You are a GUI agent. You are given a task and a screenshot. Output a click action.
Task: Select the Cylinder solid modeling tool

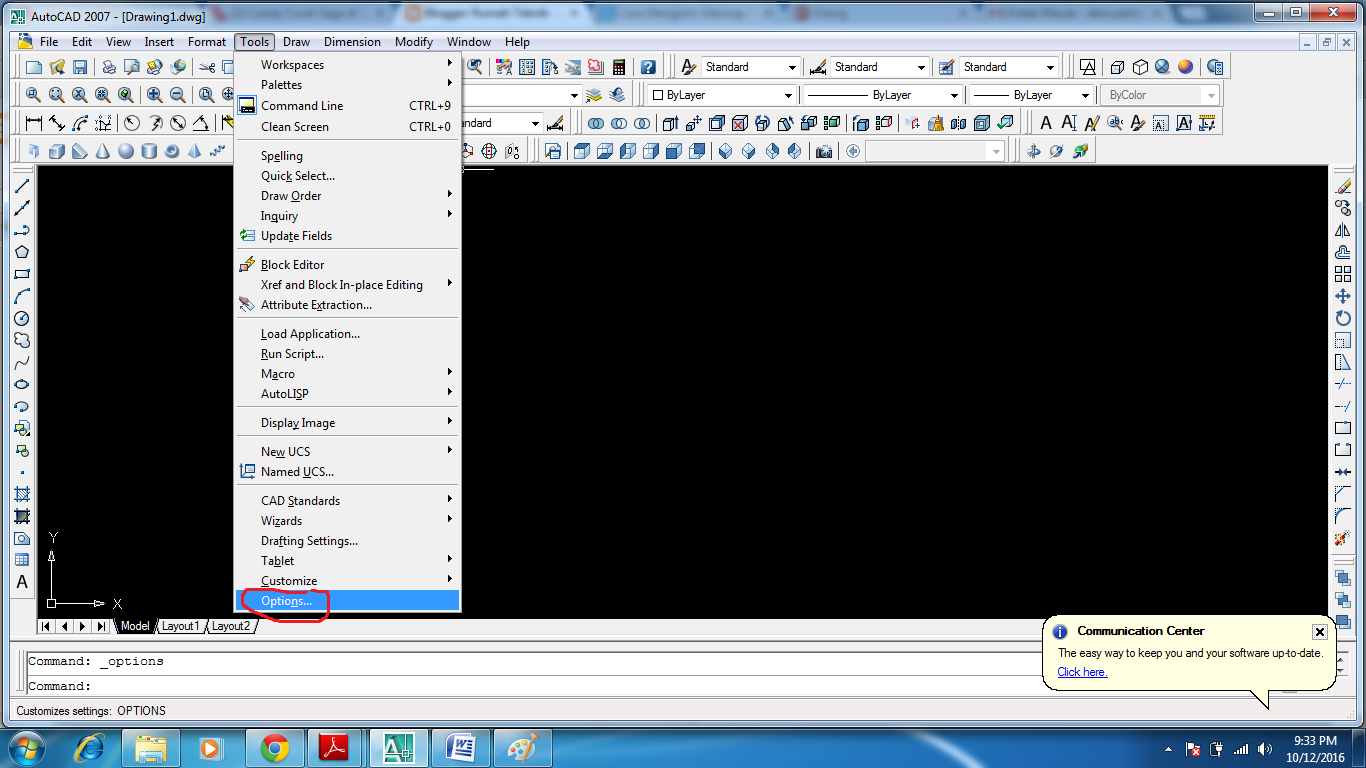click(149, 151)
